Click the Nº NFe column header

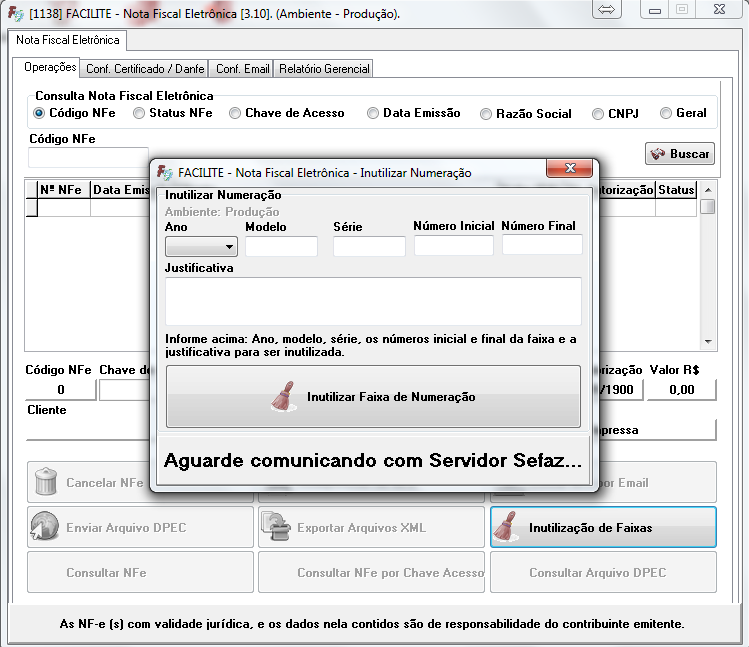click(x=64, y=190)
